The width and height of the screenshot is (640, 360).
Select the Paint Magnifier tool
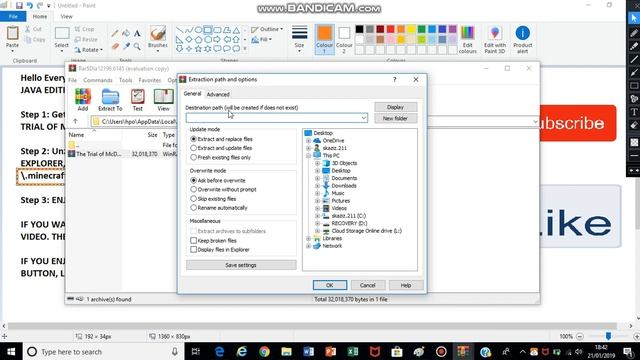pyautogui.click(x=137, y=47)
